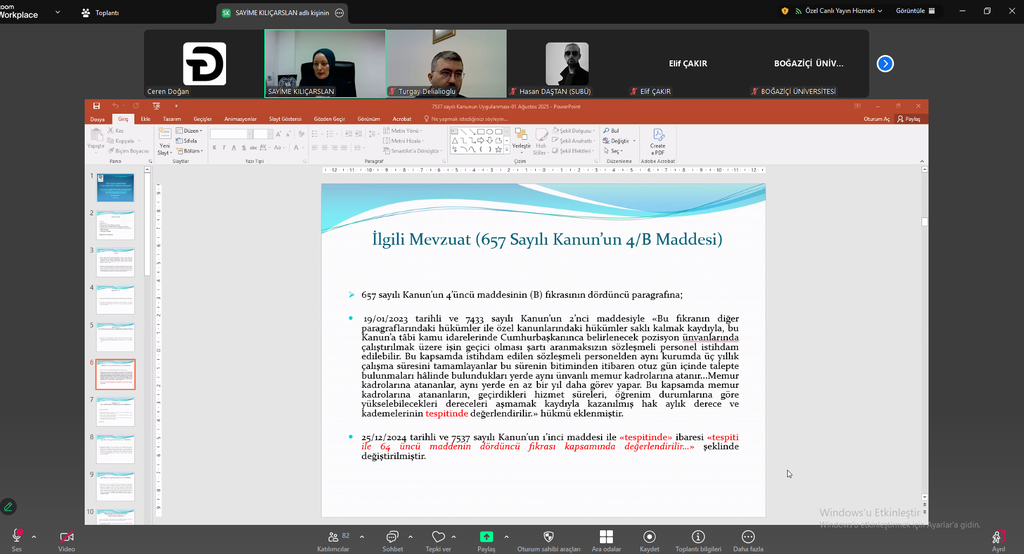
Task: Click the PowerPoint Undo arrow
Action: [116, 106]
